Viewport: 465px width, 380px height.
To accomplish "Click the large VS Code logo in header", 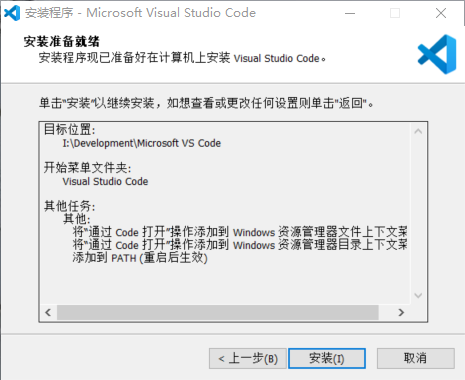I will coord(437,54).
